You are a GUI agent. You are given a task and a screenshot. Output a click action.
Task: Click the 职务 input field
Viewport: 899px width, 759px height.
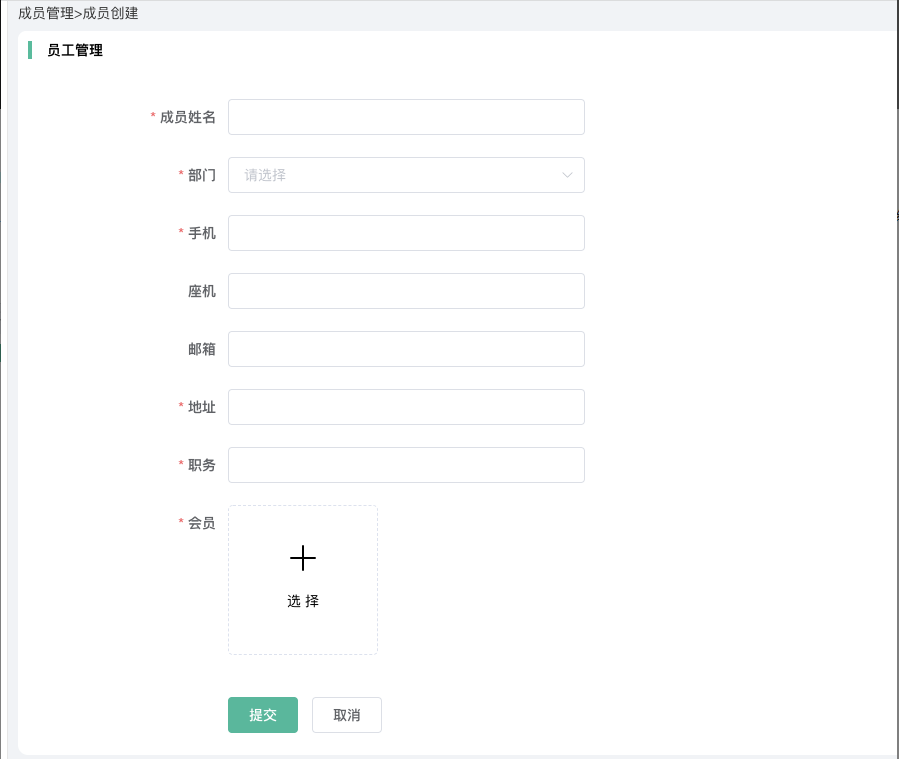click(406, 465)
